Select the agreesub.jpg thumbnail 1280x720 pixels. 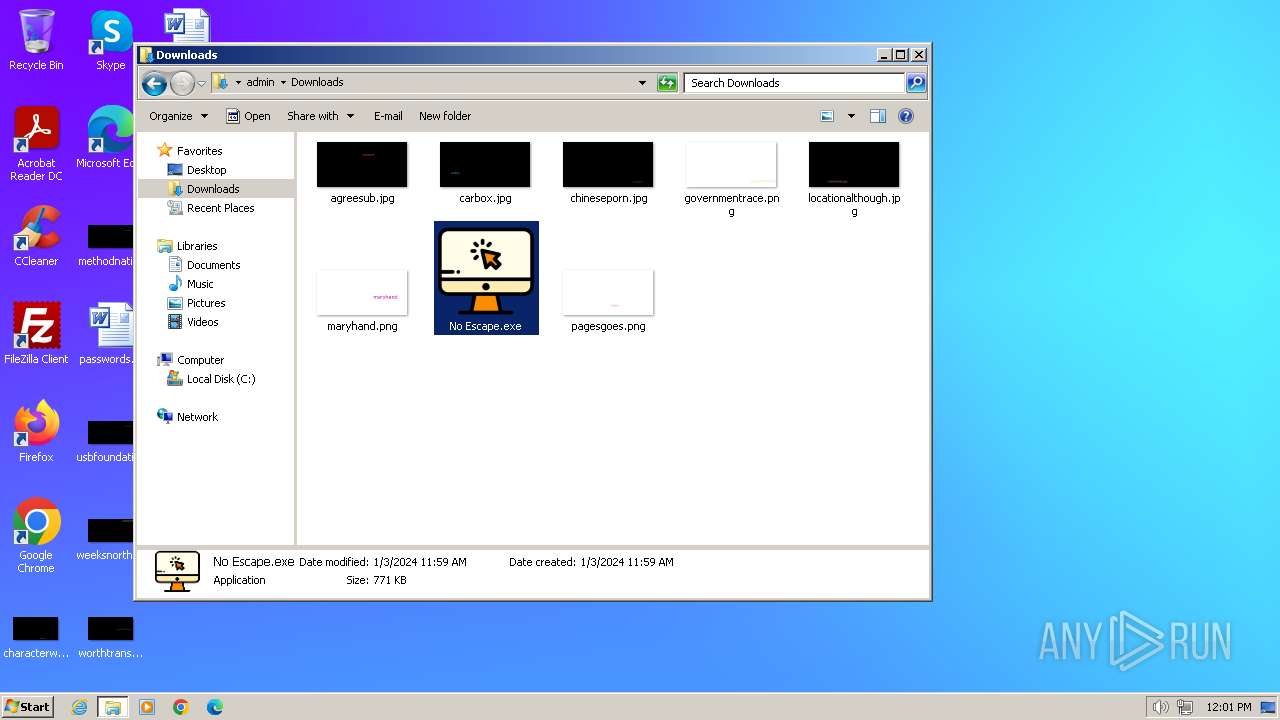pyautogui.click(x=362, y=165)
